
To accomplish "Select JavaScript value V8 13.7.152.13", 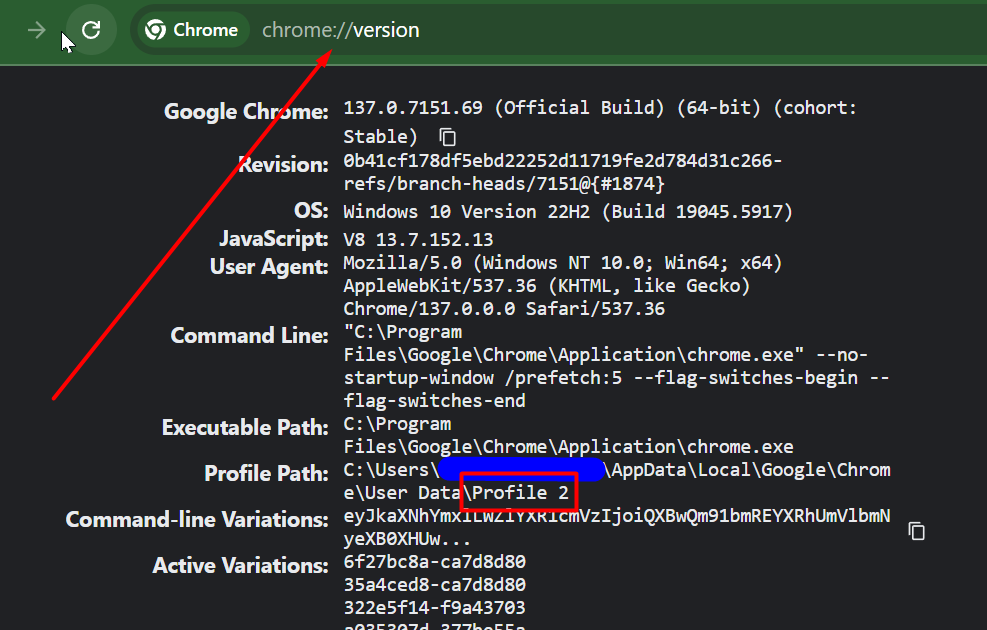I will (418, 240).
